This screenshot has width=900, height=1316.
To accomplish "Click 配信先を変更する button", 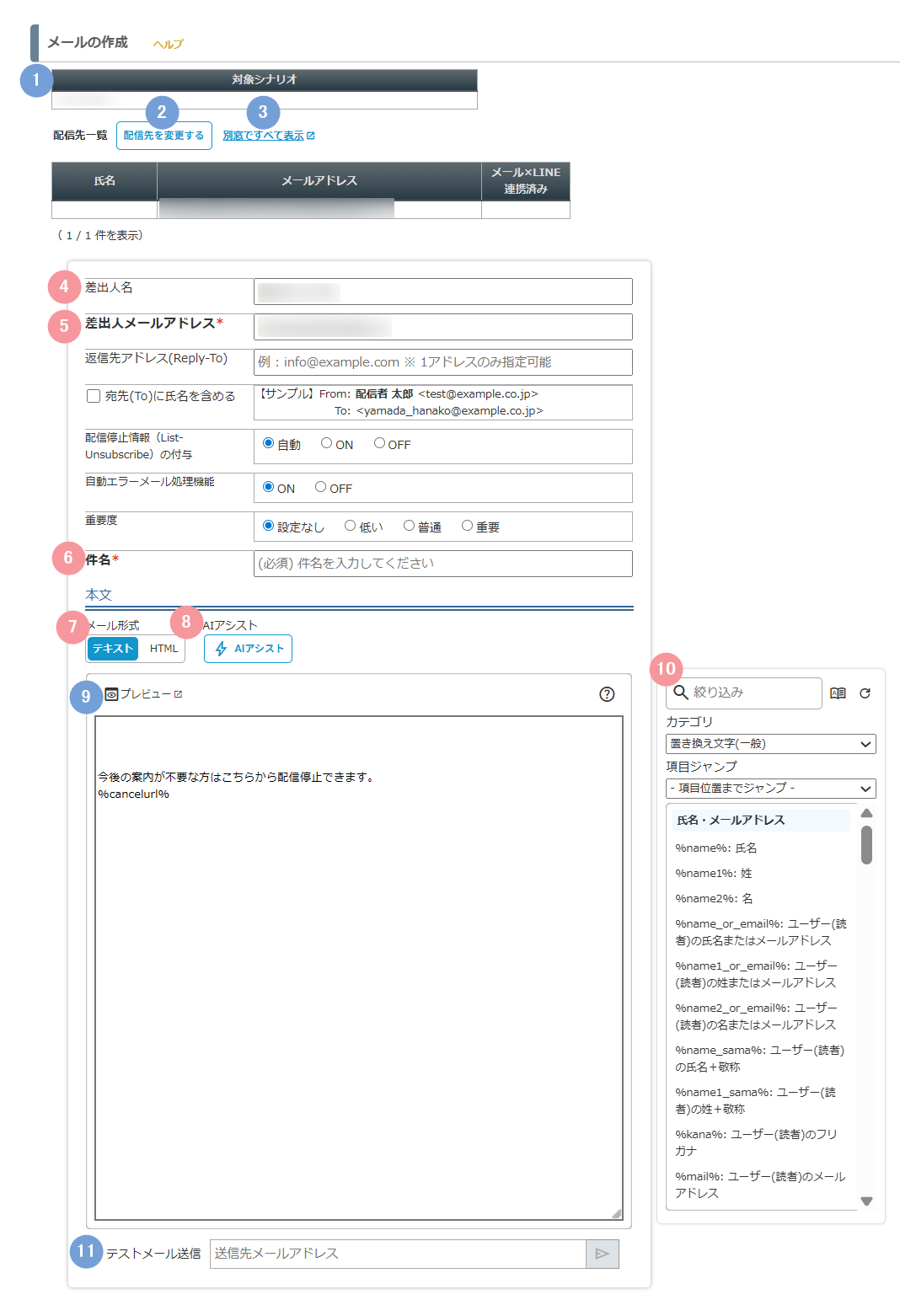I will point(163,136).
